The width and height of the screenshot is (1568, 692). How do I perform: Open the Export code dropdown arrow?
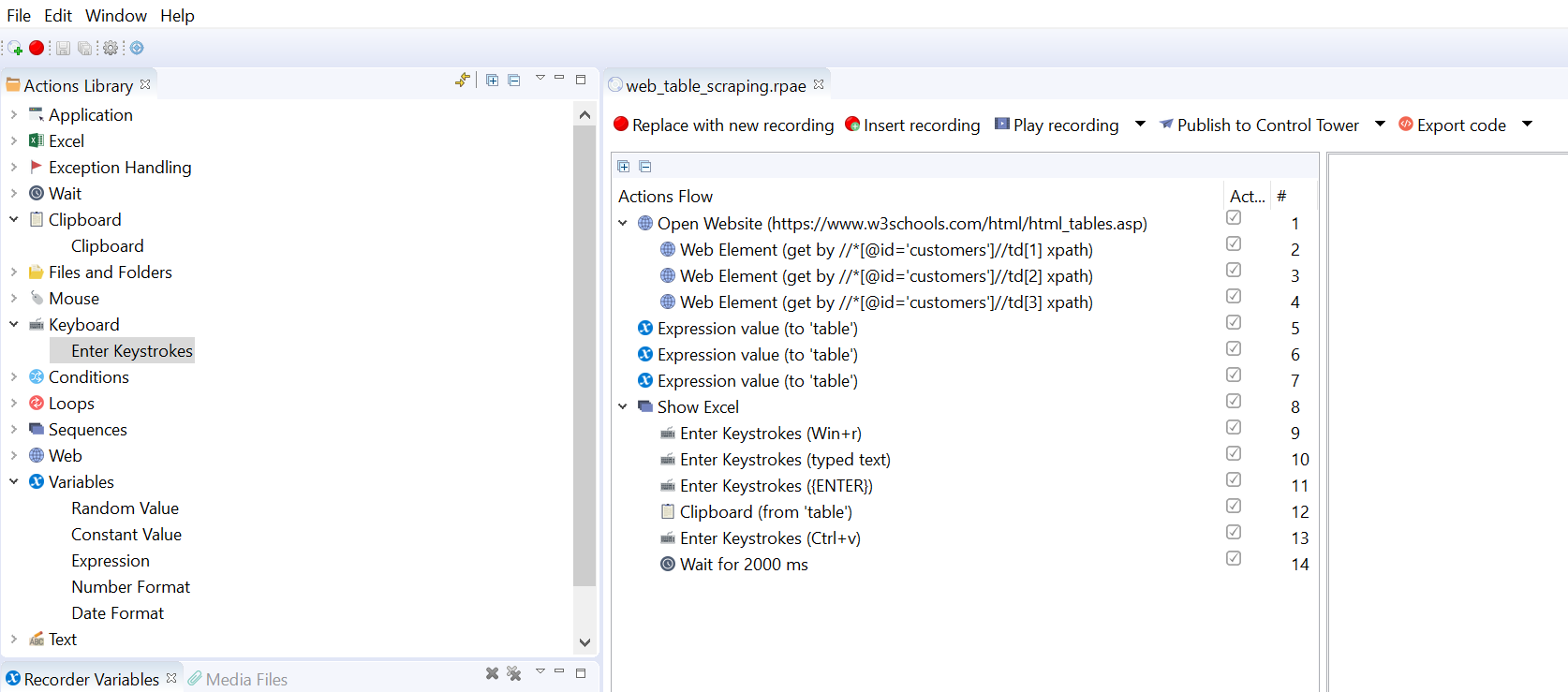[x=1527, y=124]
